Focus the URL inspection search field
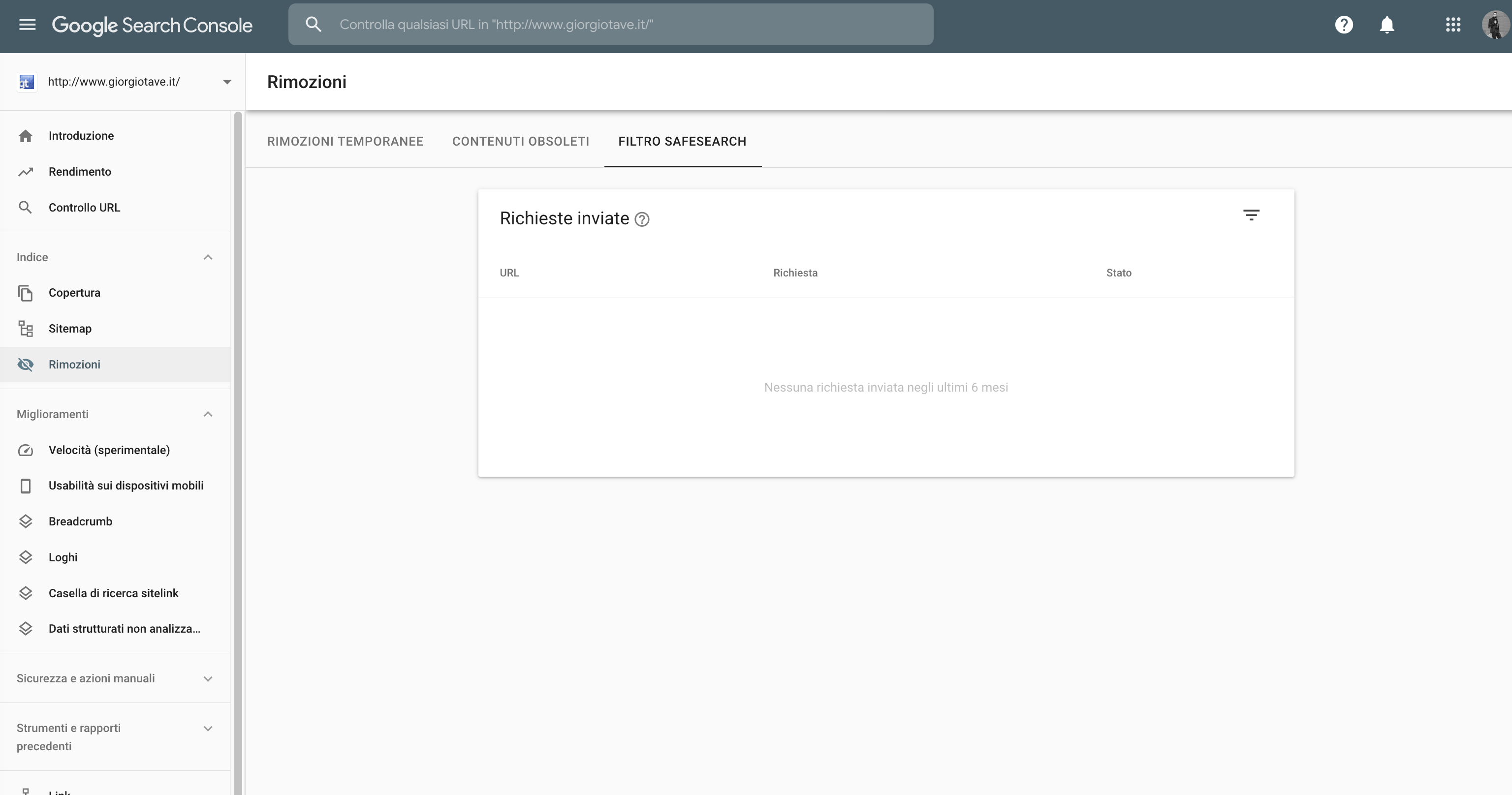1512x795 pixels. click(610, 25)
